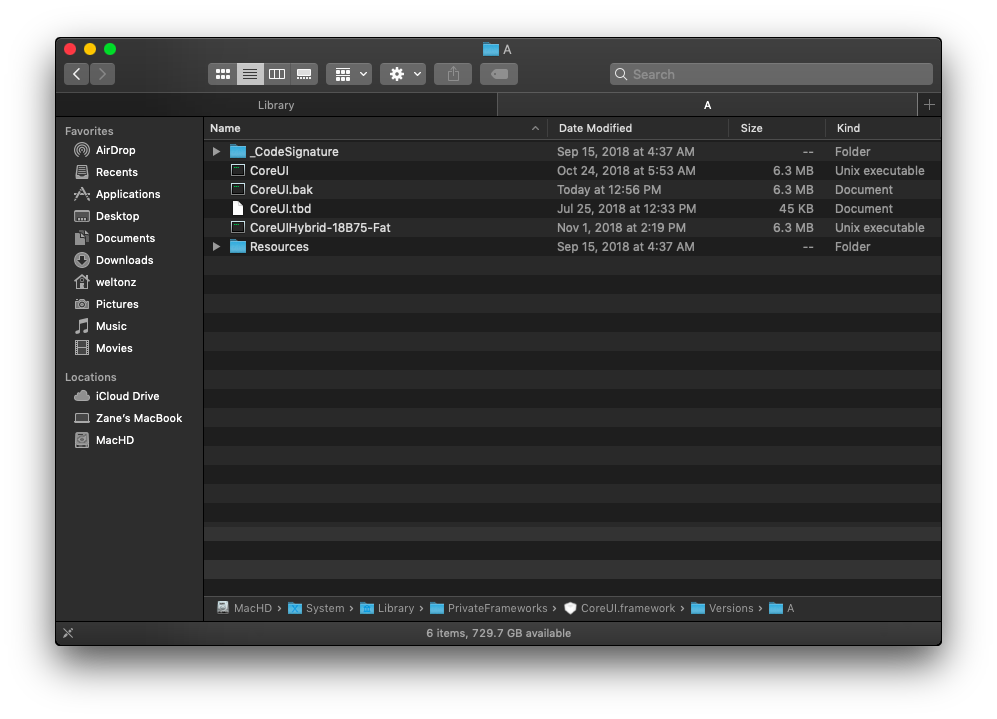Go back to previous folder
Screen dimensions: 997x719
[77, 74]
